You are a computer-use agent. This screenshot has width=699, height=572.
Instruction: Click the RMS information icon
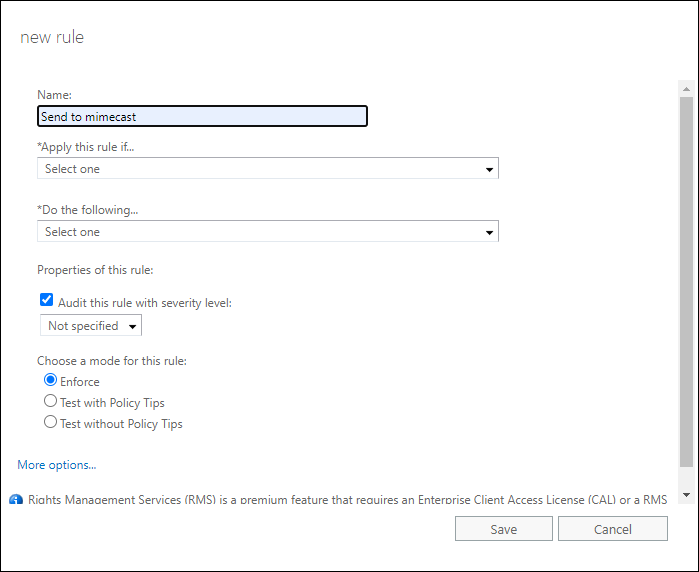(x=16, y=499)
